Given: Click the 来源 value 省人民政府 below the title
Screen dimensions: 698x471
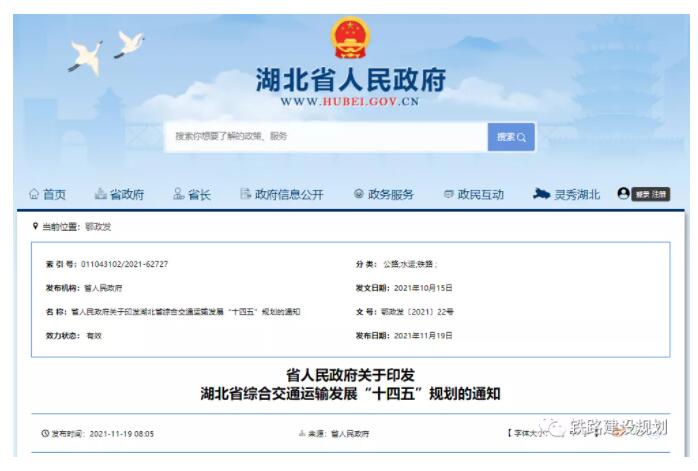Looking at the screenshot, I should (350, 434).
